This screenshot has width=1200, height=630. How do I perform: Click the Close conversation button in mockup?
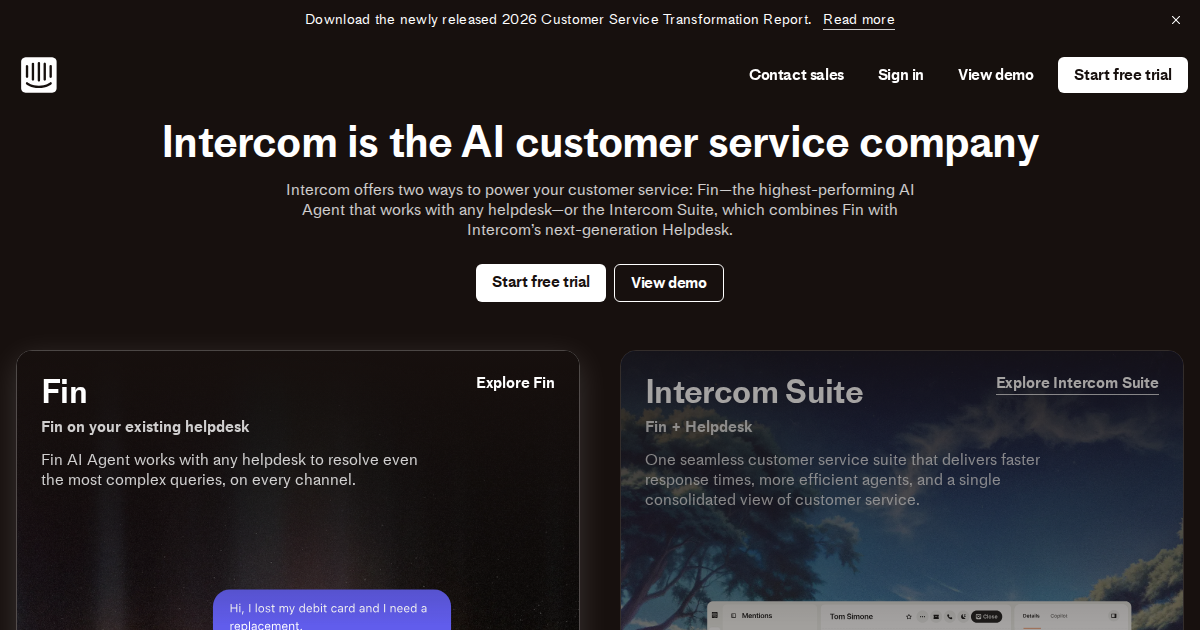(987, 616)
